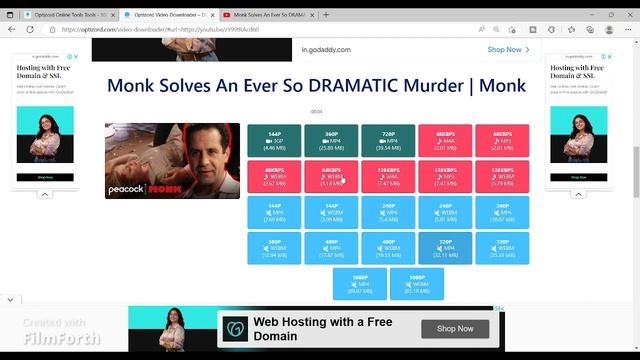
Task: Download muted 480P WEBM blue option
Action: (388, 249)
